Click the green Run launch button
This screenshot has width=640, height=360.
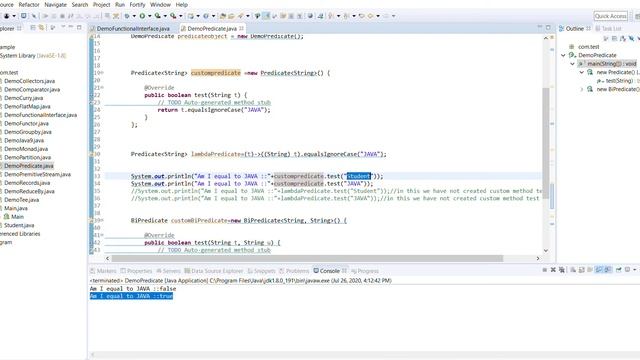coord(142,16)
